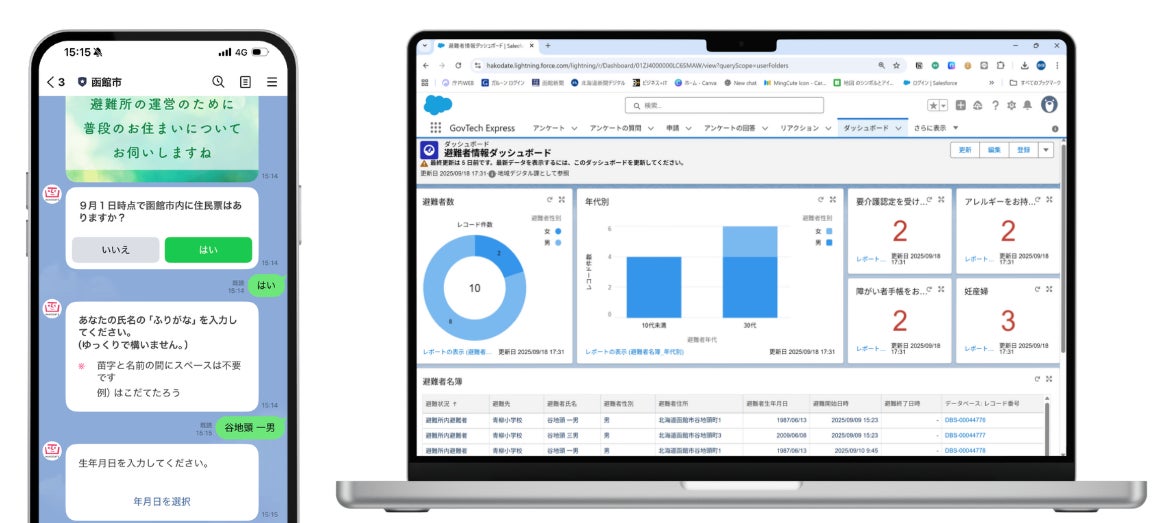The height and width of the screenshot is (523, 1172).
Task: Click the zoom magnifier in address bar
Action: click(882, 66)
